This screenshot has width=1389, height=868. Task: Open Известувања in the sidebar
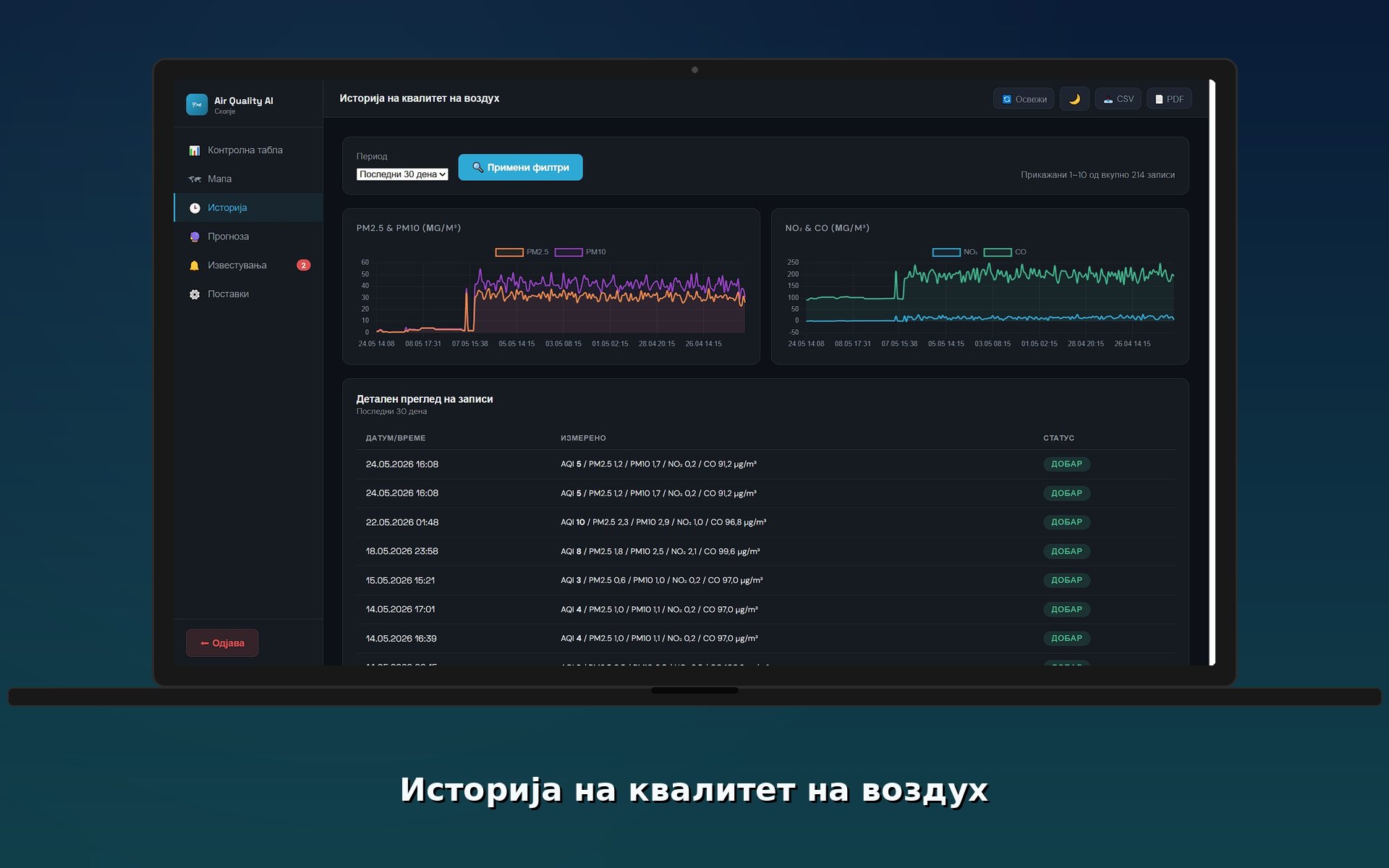[248, 265]
